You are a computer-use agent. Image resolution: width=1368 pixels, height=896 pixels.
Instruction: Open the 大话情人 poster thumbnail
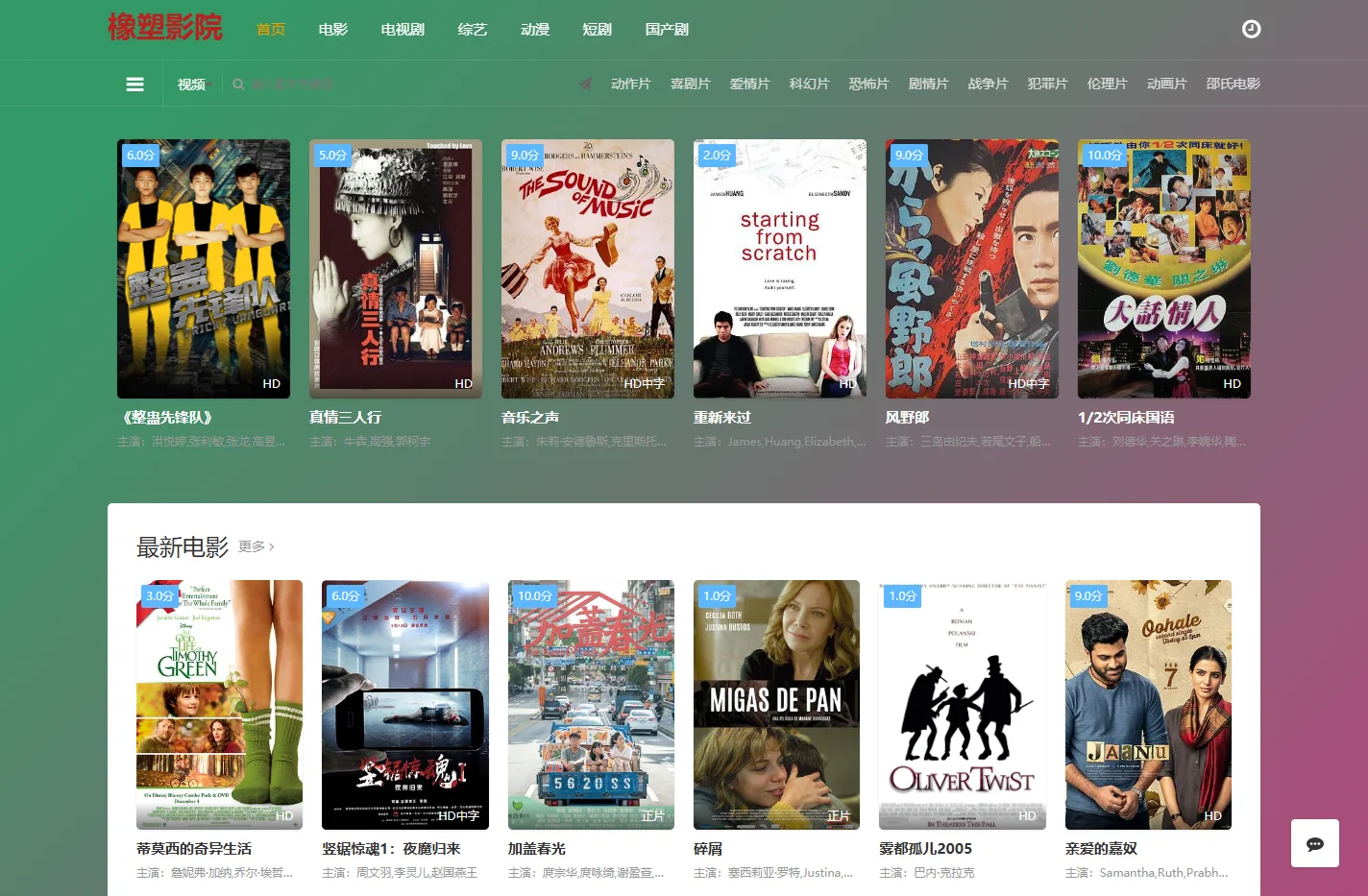[x=1164, y=269]
